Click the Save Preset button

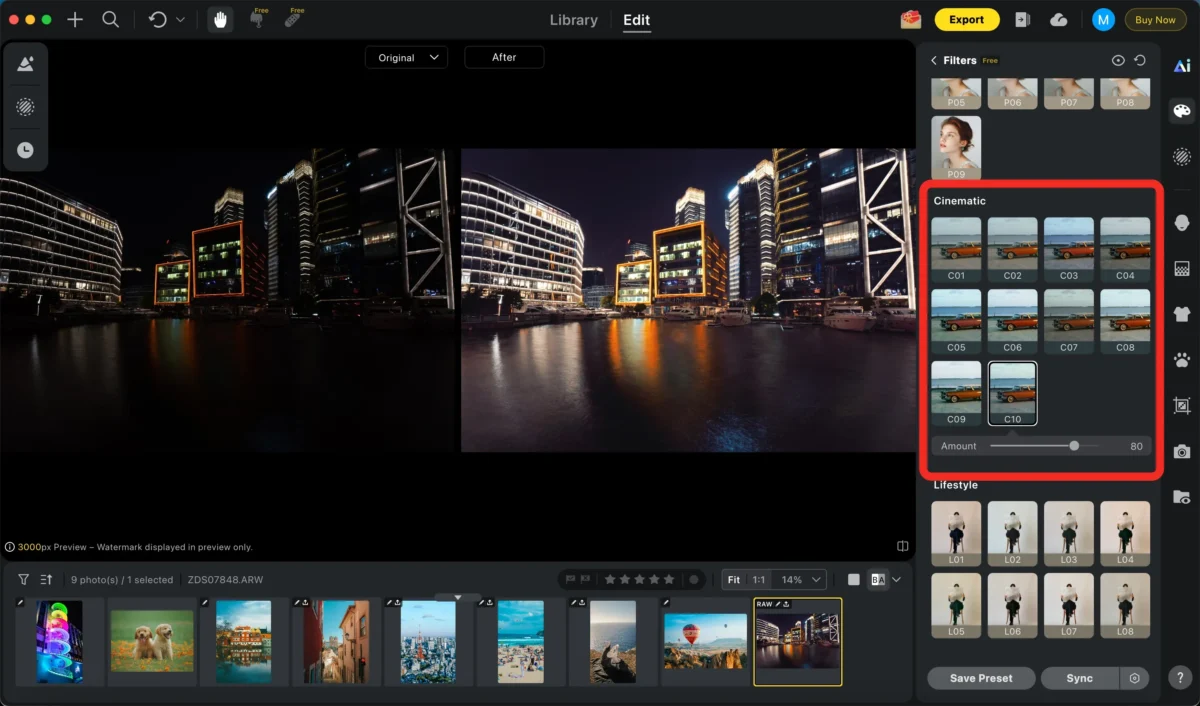(980, 678)
